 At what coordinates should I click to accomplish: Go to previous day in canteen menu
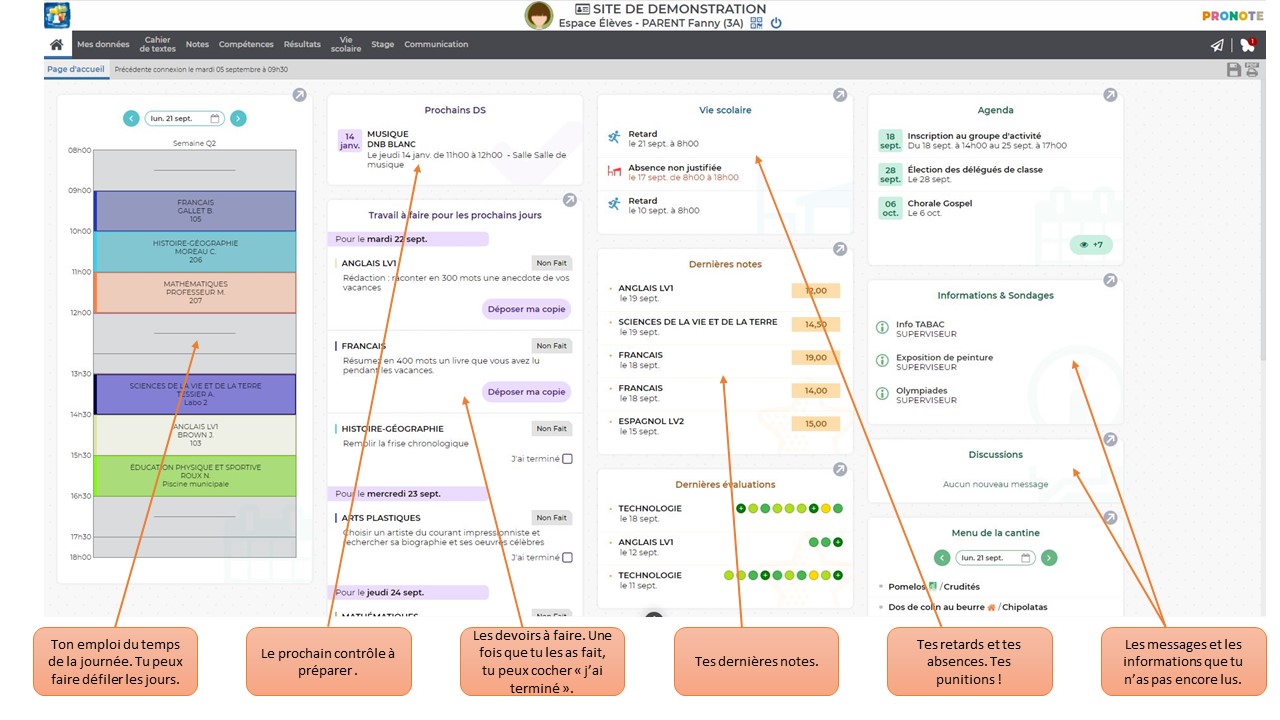point(942,558)
